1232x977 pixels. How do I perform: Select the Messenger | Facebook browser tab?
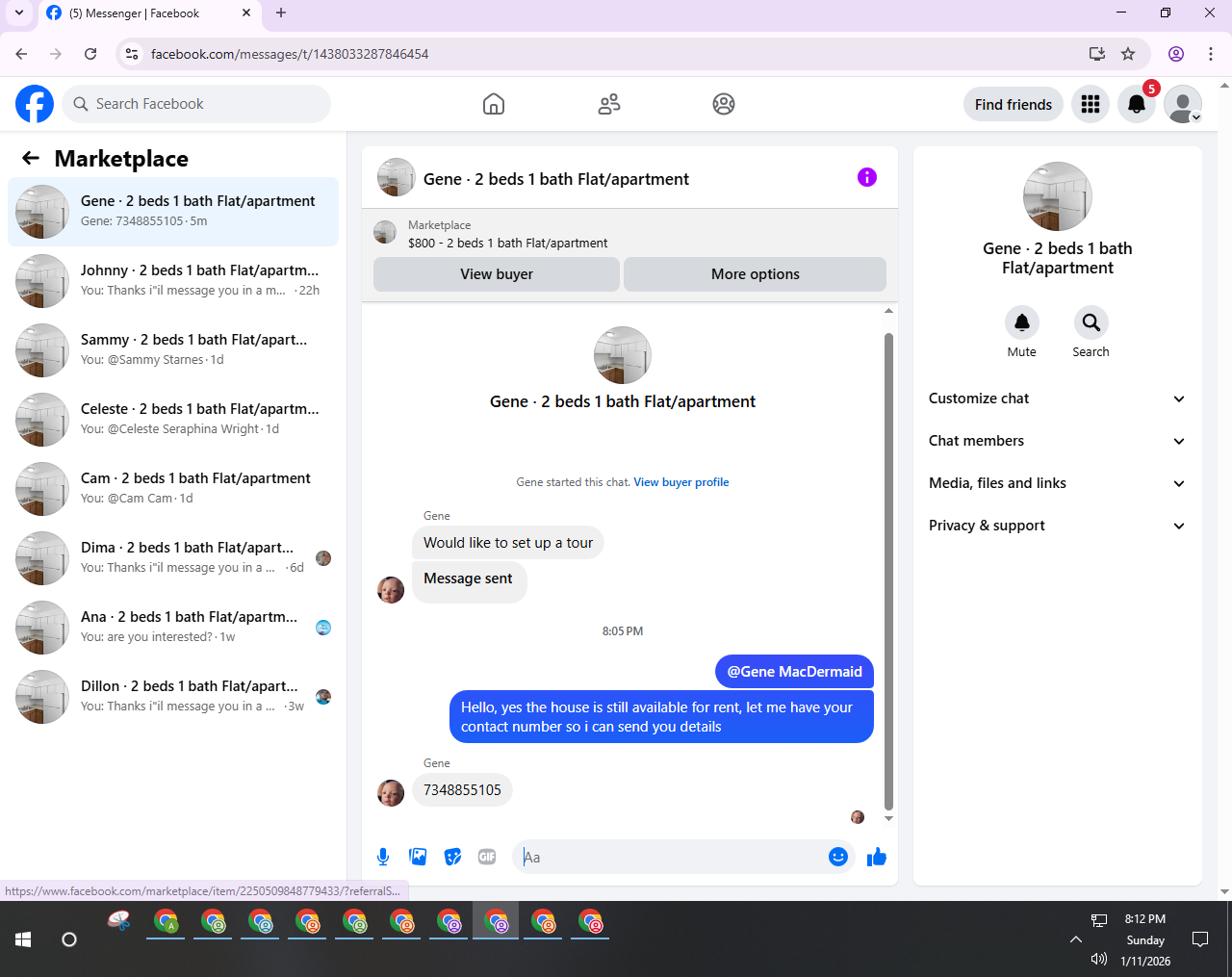[149, 13]
